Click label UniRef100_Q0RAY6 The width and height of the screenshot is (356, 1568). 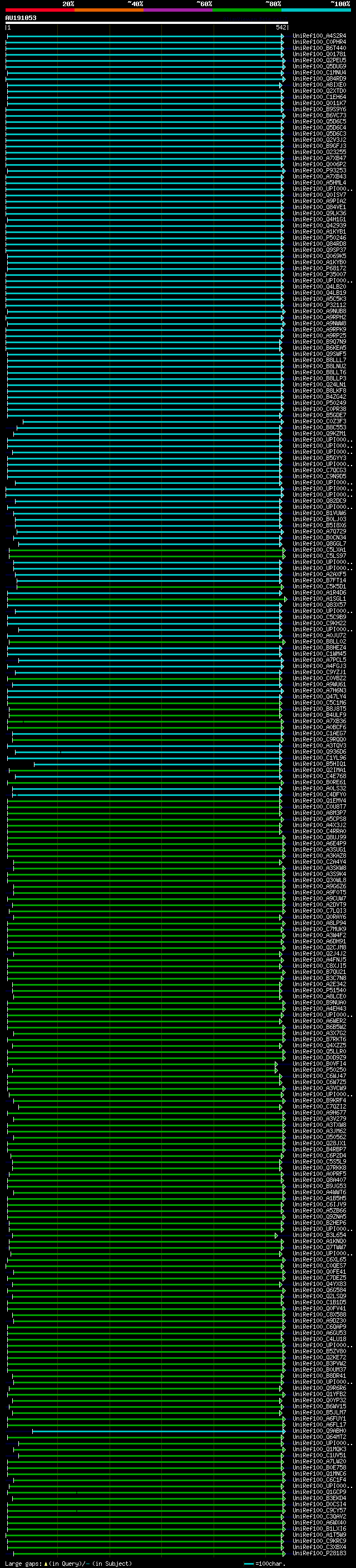(319, 917)
